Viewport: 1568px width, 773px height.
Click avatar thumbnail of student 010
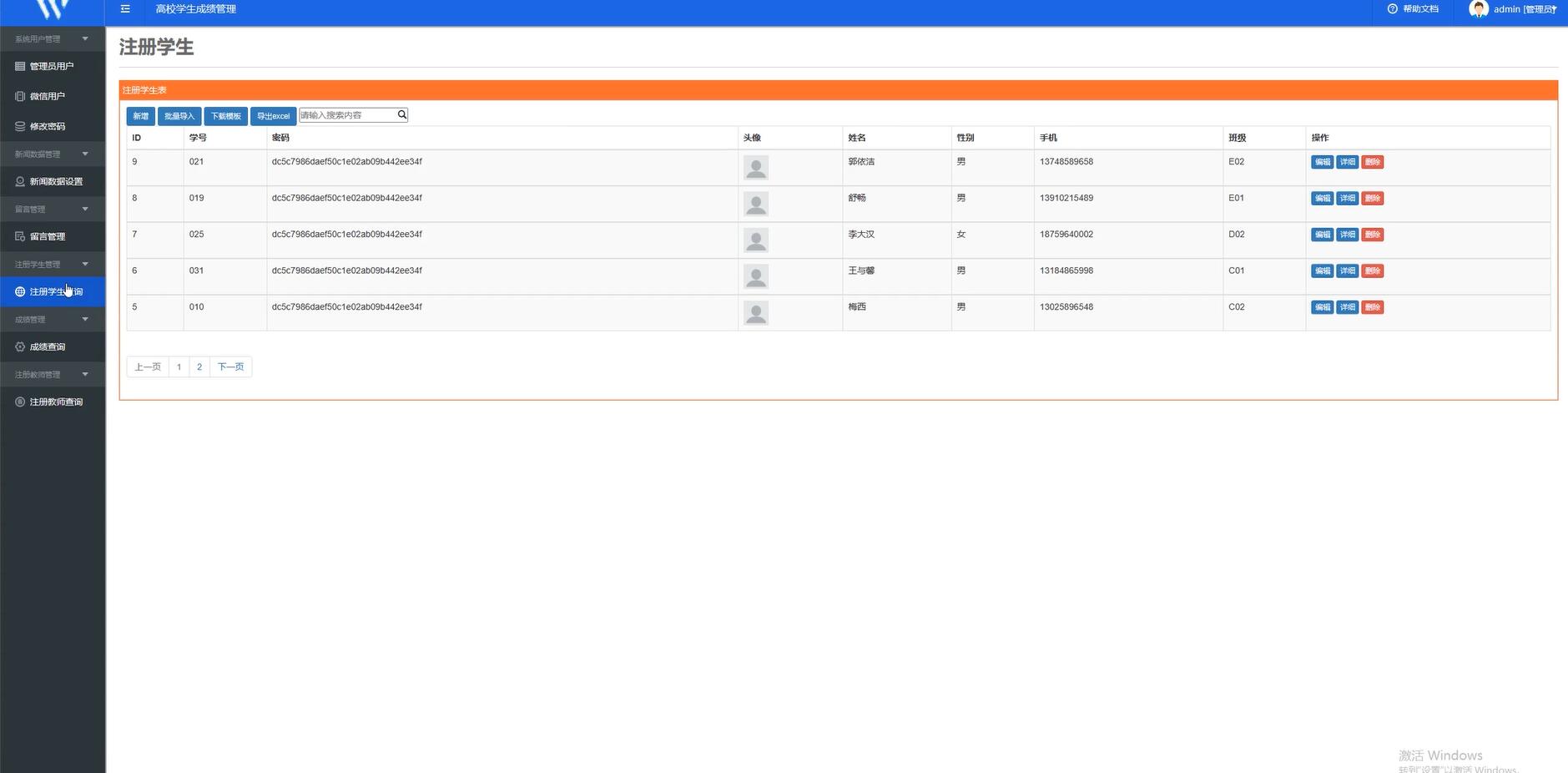coord(756,313)
